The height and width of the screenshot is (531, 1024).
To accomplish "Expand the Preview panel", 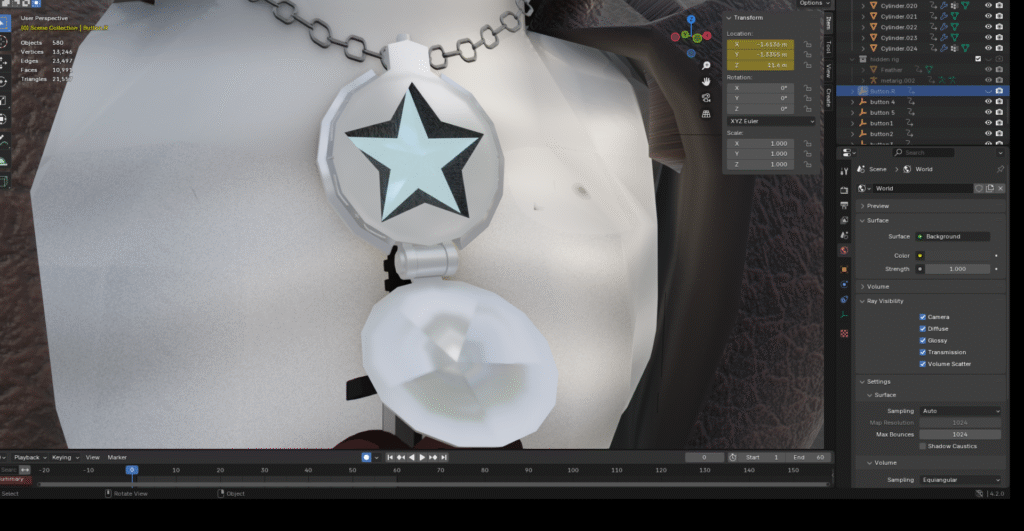I will (x=878, y=205).
